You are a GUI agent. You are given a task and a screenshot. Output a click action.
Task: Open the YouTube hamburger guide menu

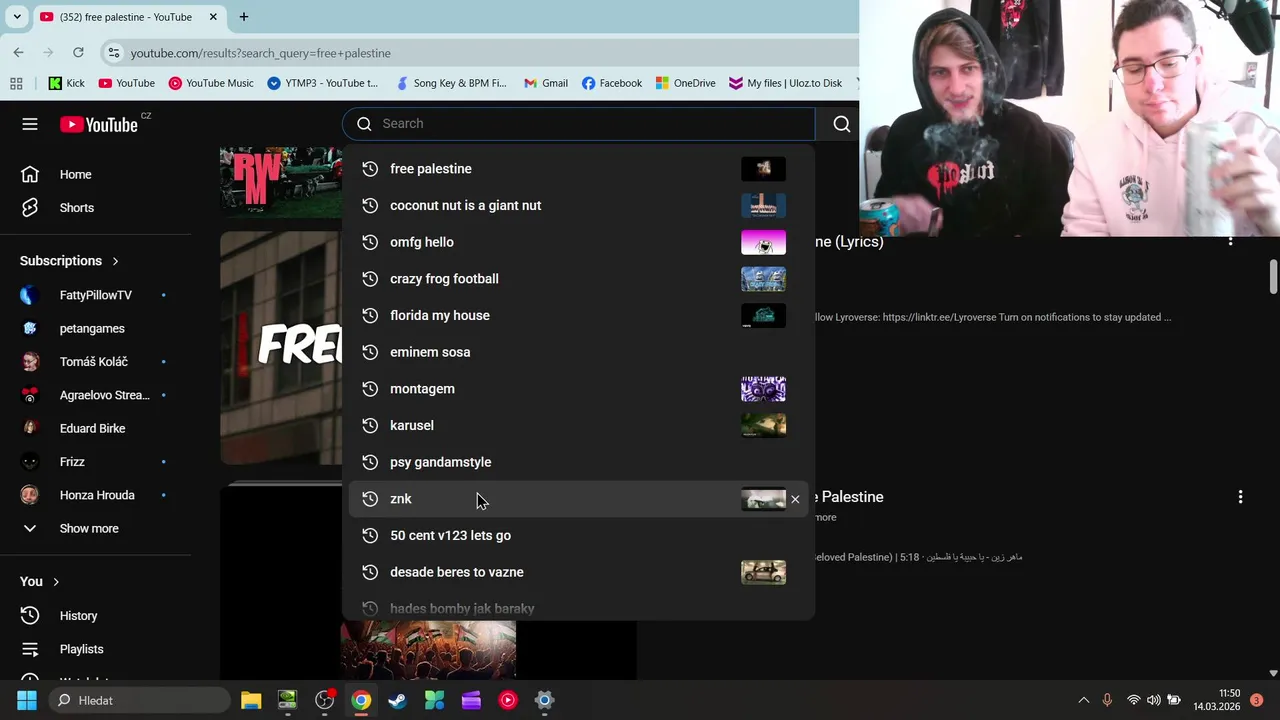pyautogui.click(x=30, y=124)
